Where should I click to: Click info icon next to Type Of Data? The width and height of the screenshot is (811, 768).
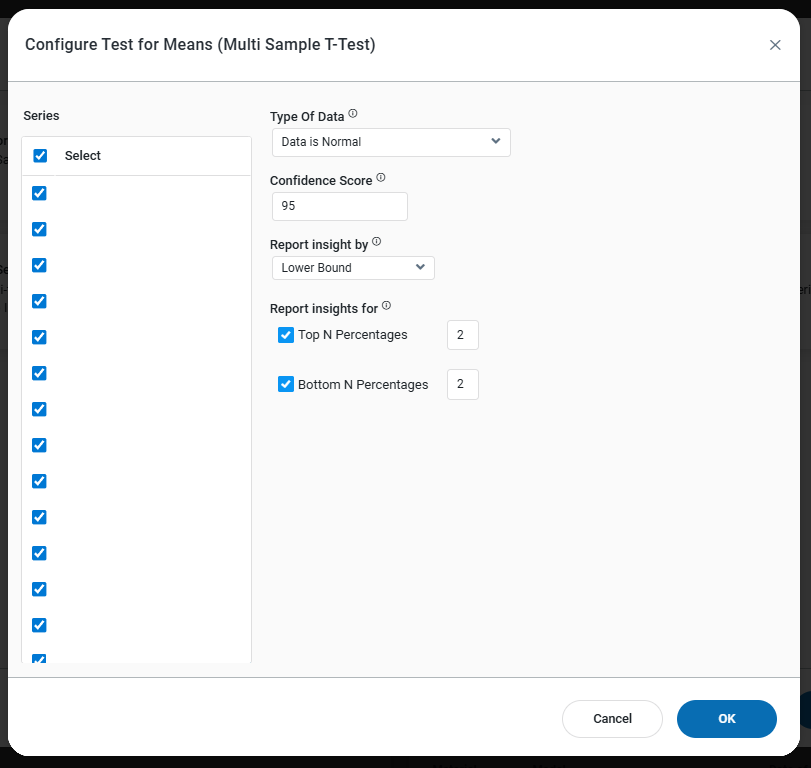(x=353, y=114)
